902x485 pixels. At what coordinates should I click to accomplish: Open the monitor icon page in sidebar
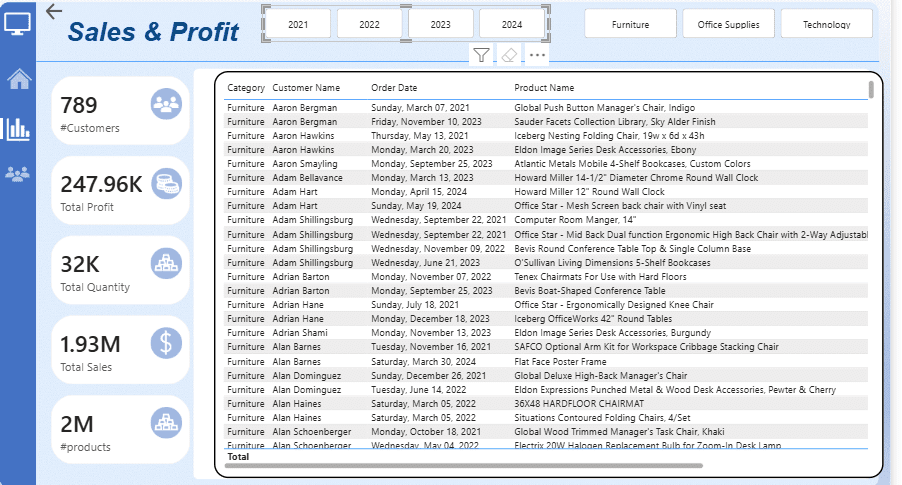[18, 21]
